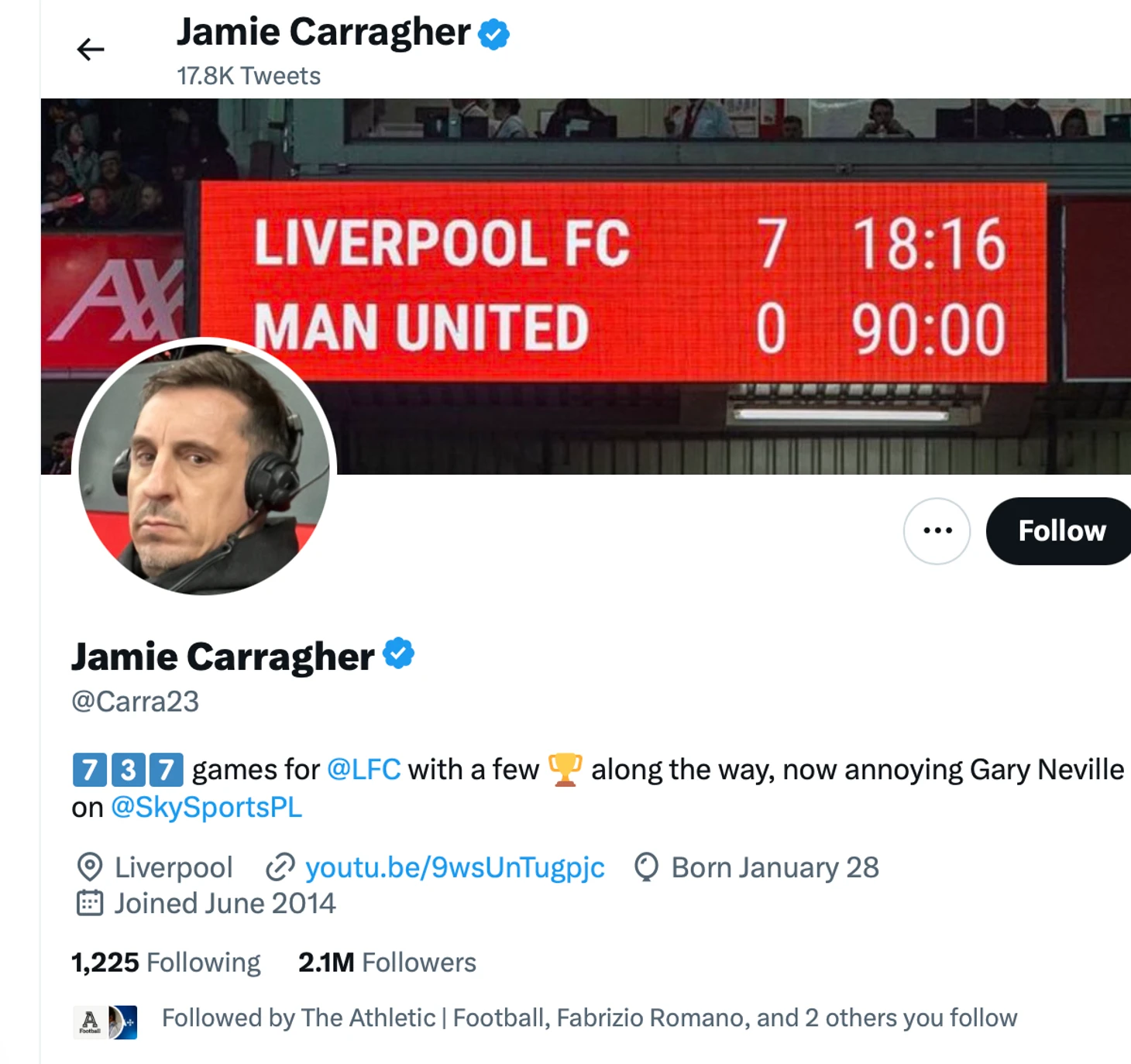Open the @LFC mention in the bio
This screenshot has height=1064, width=1131.
tap(364, 770)
